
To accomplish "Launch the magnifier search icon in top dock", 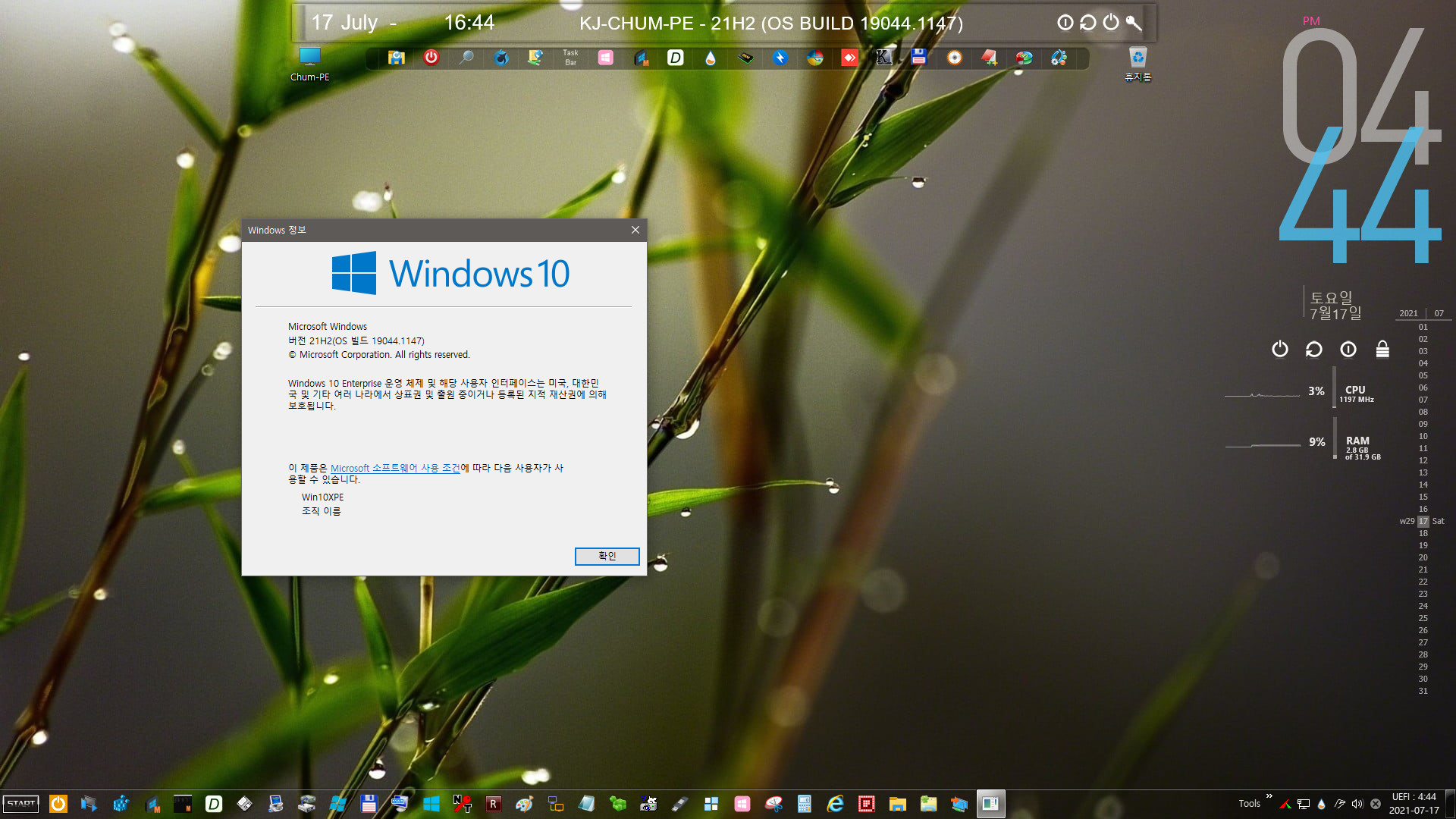I will coord(466,58).
